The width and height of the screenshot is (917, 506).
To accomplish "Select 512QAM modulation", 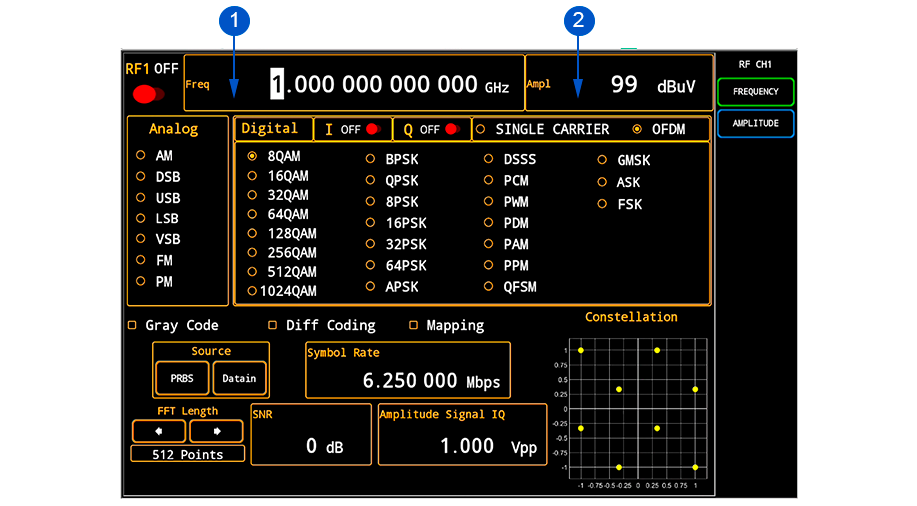I will pyautogui.click(x=252, y=271).
